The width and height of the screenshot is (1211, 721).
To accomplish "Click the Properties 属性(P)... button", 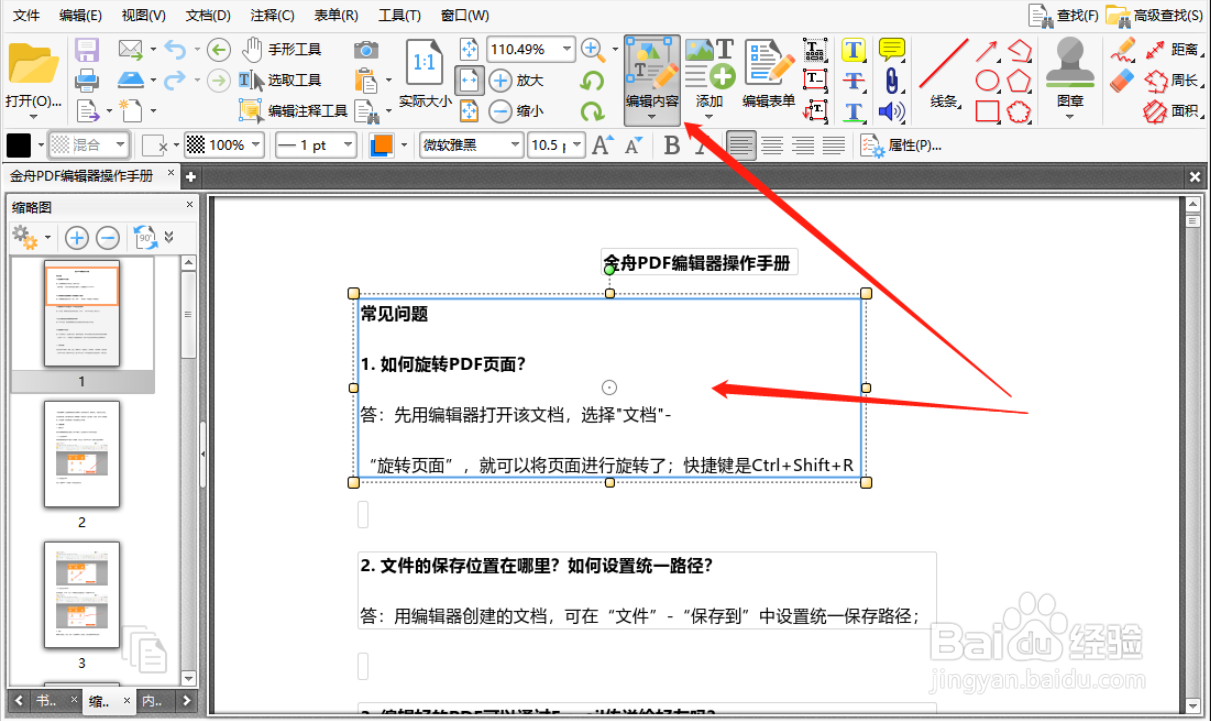I will tap(900, 146).
